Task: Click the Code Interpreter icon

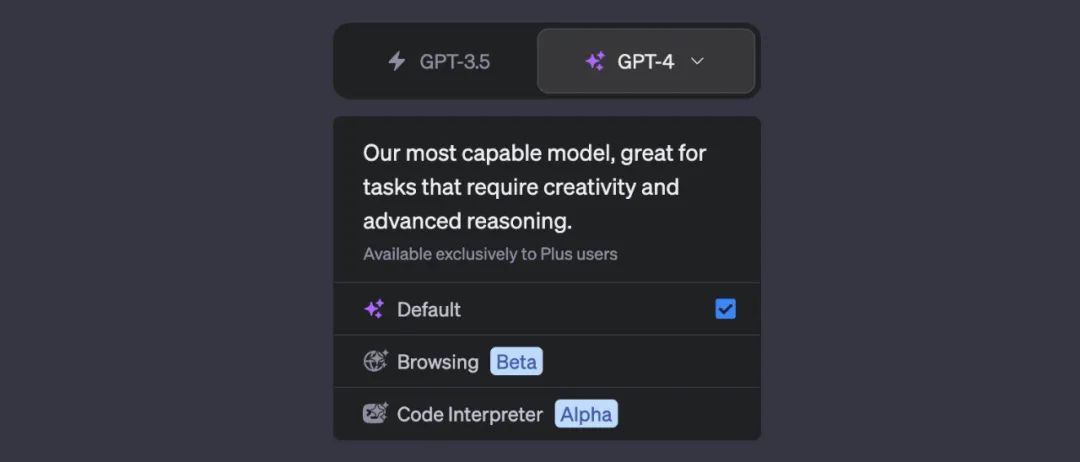Action: [x=375, y=414]
